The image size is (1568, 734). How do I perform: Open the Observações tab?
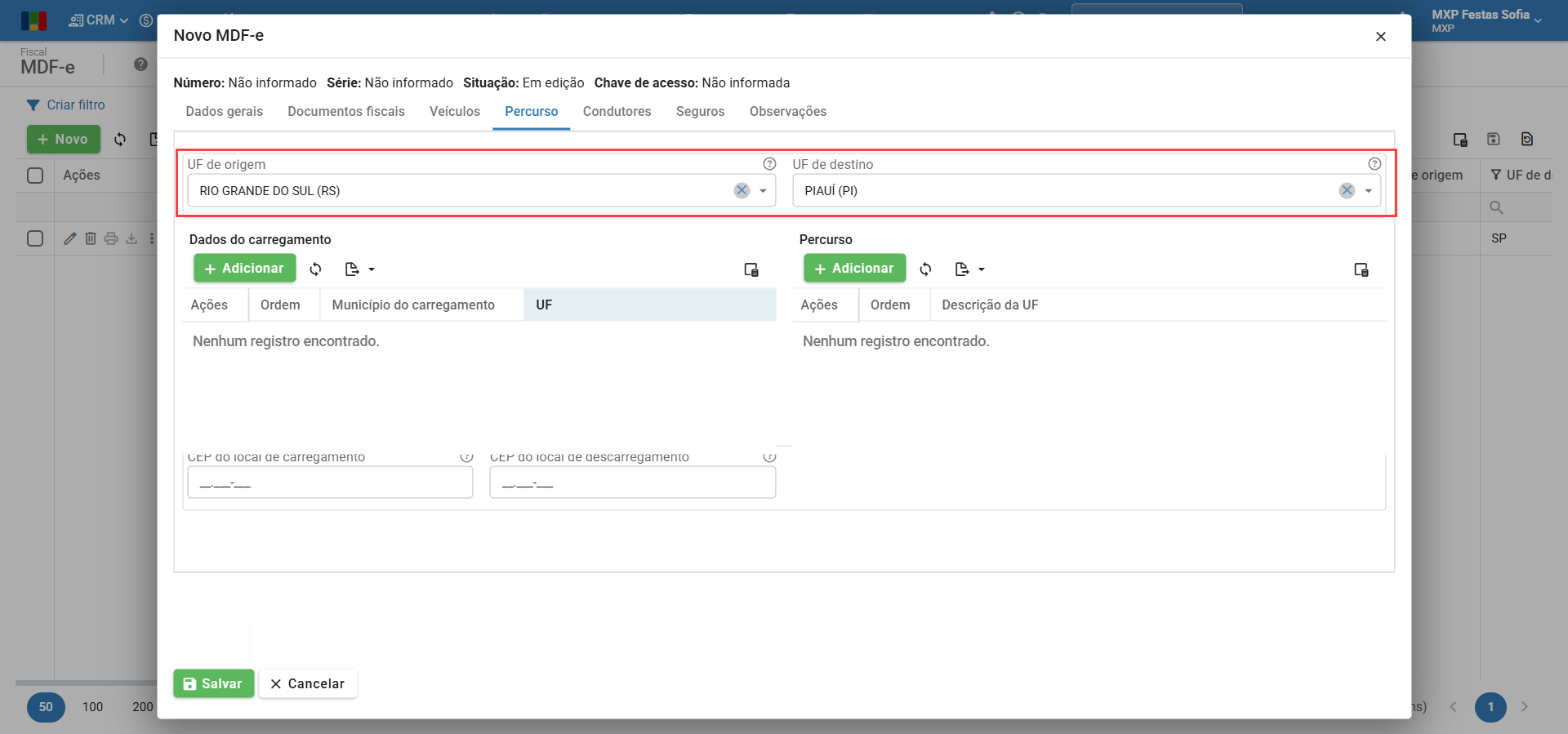(x=788, y=112)
